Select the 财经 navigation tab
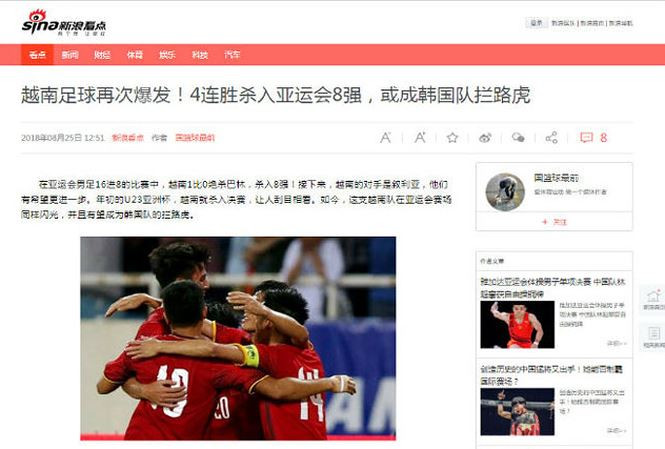The width and height of the screenshot is (665, 449). click(102, 55)
